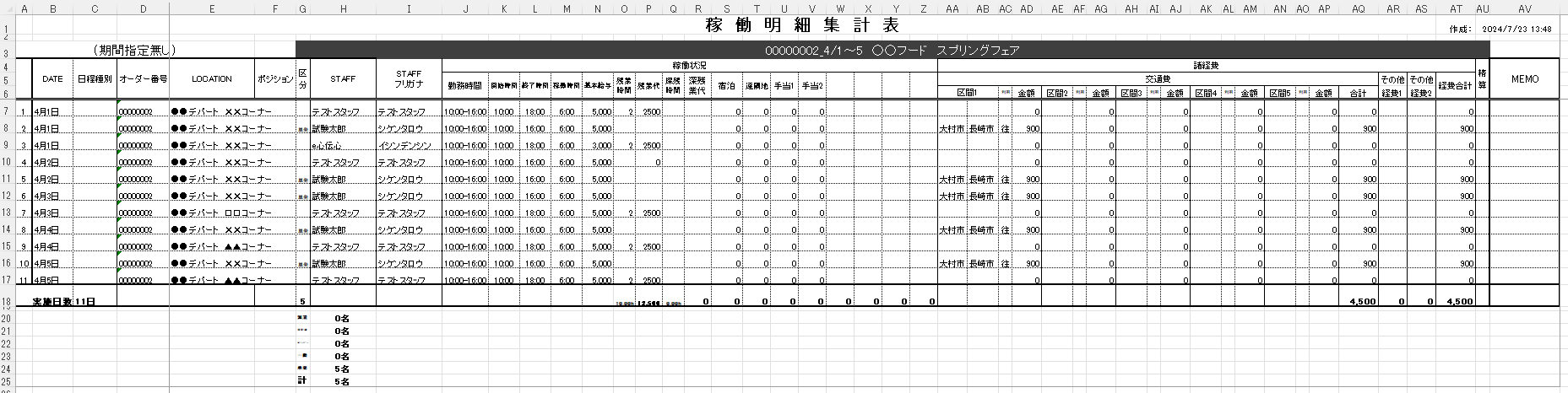Select the 精算 header cell
This screenshot has height=393, width=1568.
1482,79
